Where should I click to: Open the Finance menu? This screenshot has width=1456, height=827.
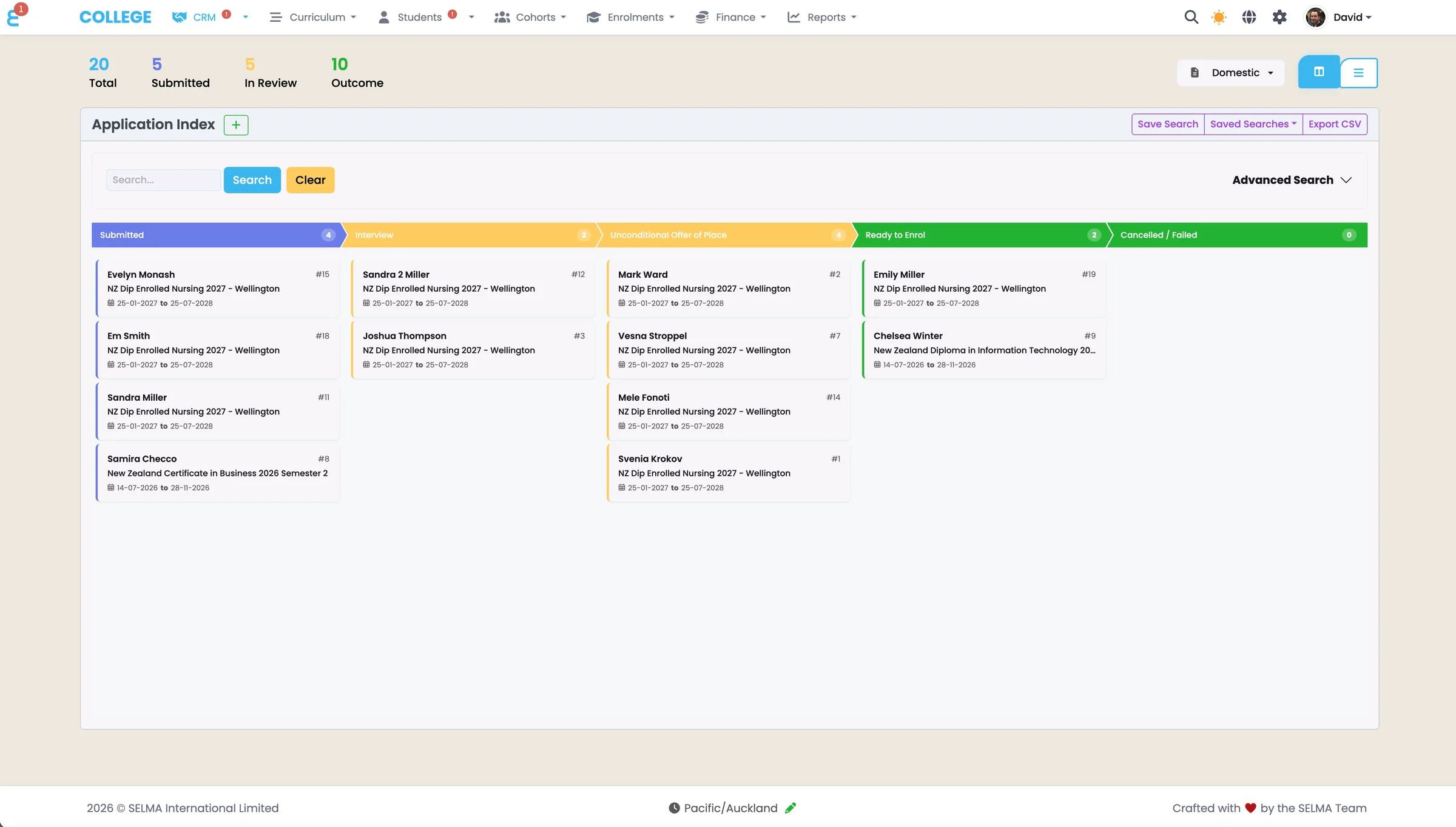[x=730, y=17]
